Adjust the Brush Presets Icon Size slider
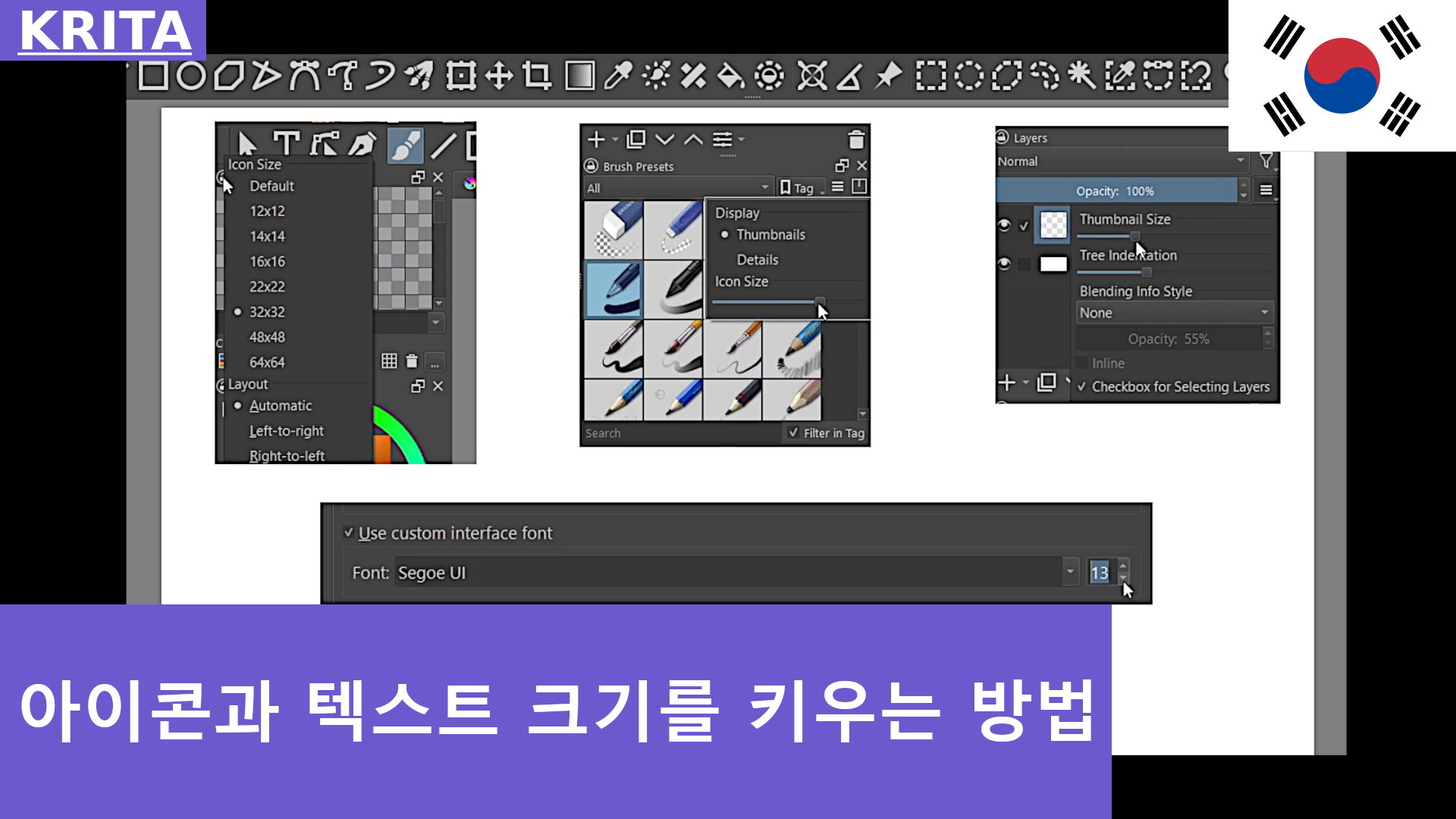The width and height of the screenshot is (1456, 819). (x=789, y=302)
